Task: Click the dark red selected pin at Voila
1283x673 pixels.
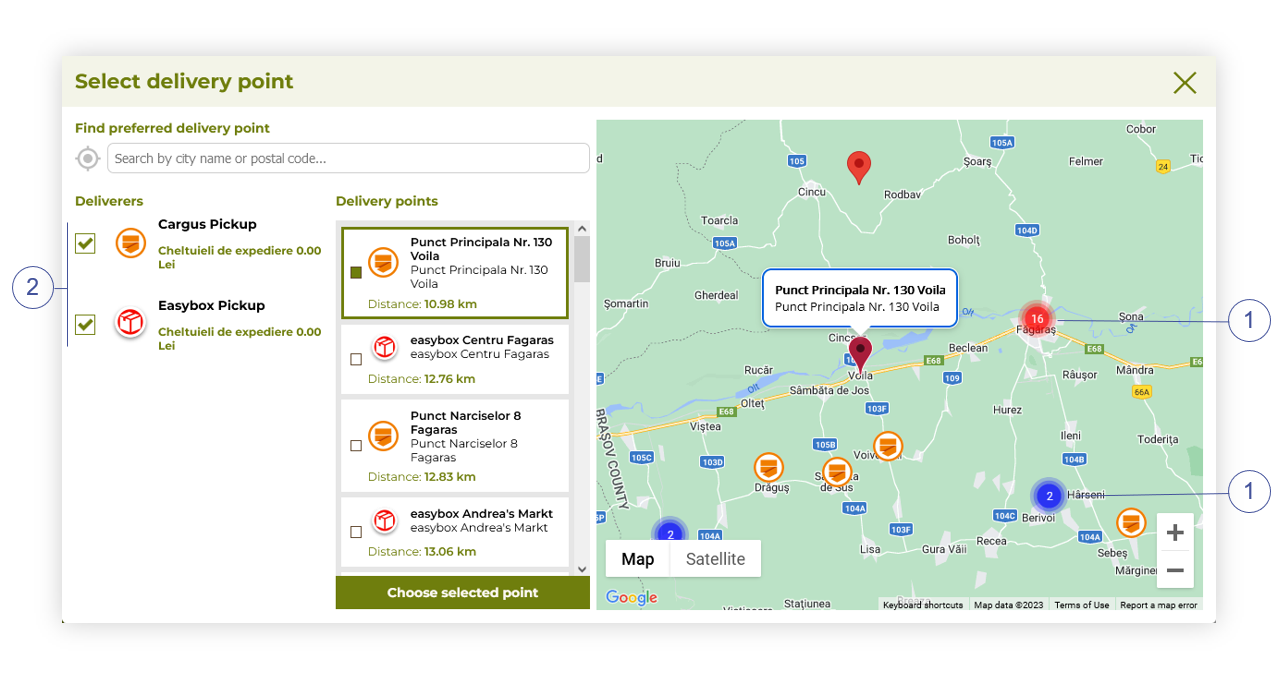Action: (x=860, y=354)
